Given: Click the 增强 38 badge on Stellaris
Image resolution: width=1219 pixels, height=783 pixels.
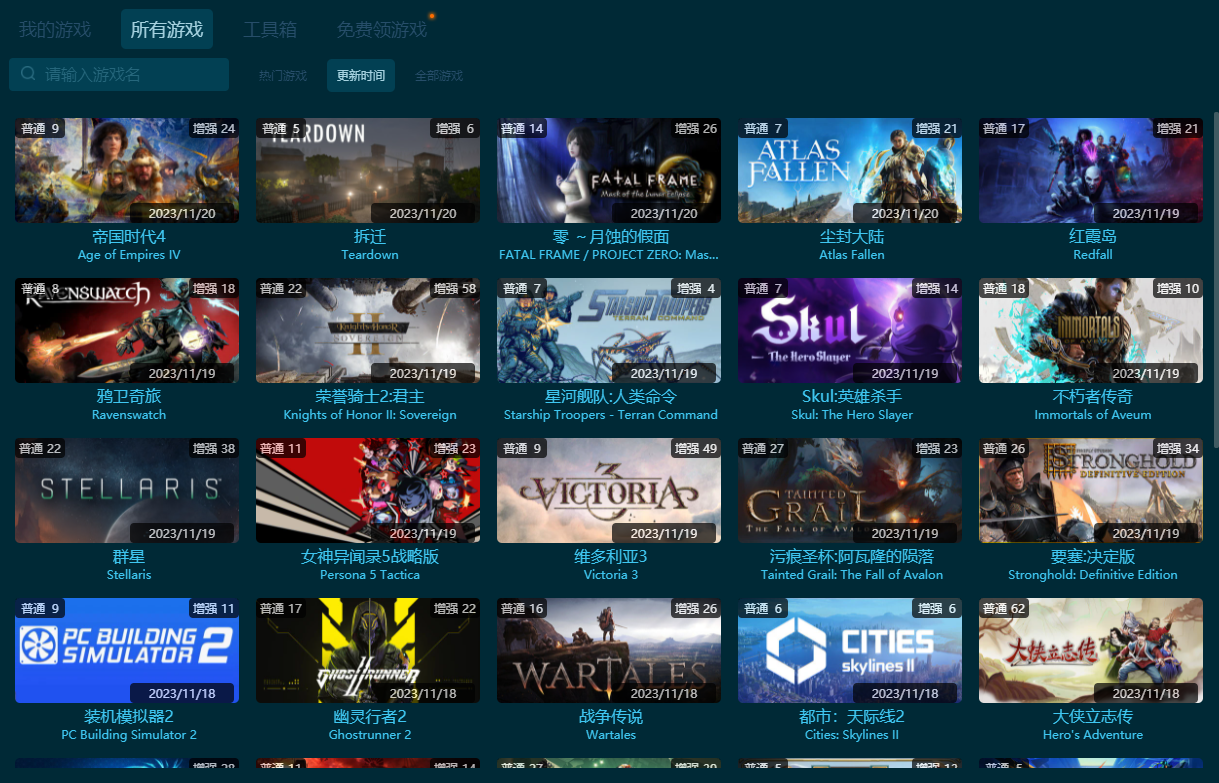Looking at the screenshot, I should coord(214,449).
